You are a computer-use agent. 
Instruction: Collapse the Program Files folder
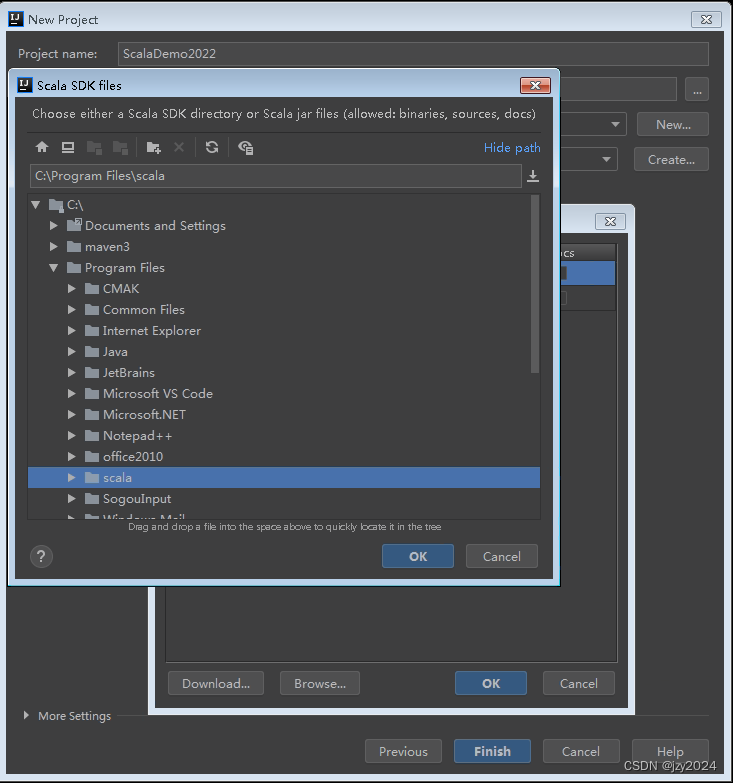click(x=53, y=268)
